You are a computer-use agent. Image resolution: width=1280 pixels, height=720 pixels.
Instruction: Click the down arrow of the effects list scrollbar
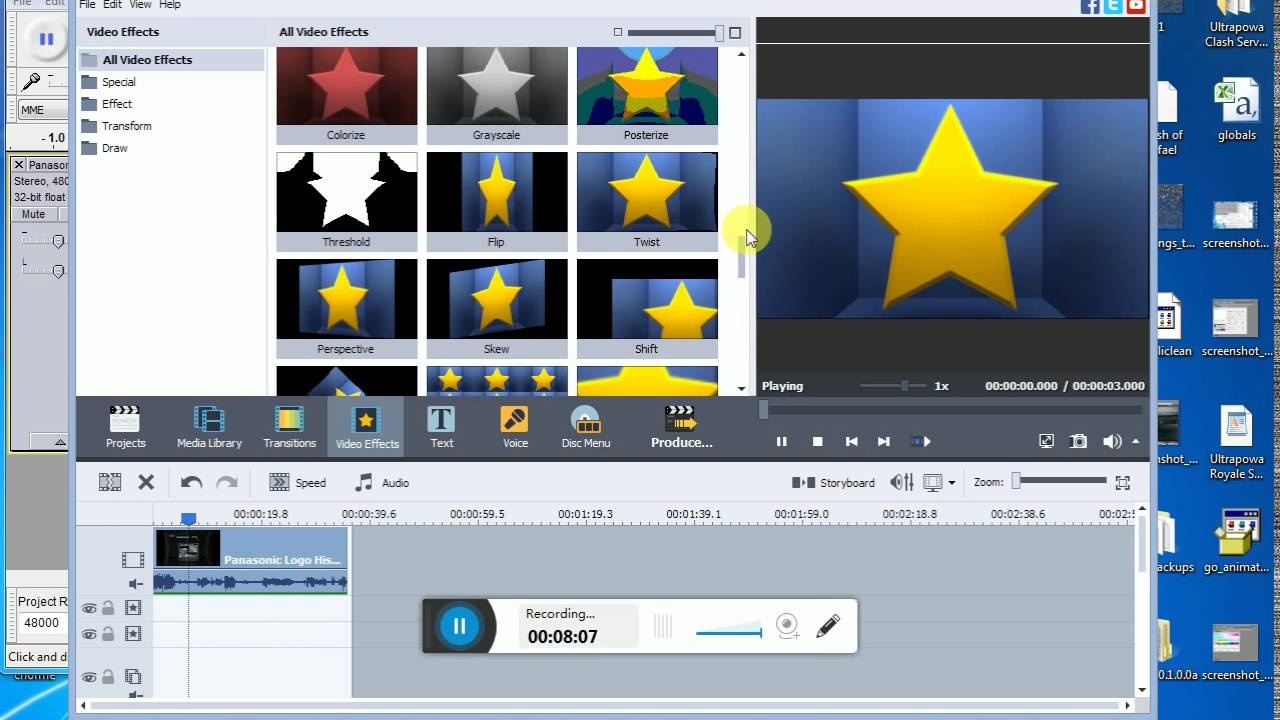tap(741, 388)
